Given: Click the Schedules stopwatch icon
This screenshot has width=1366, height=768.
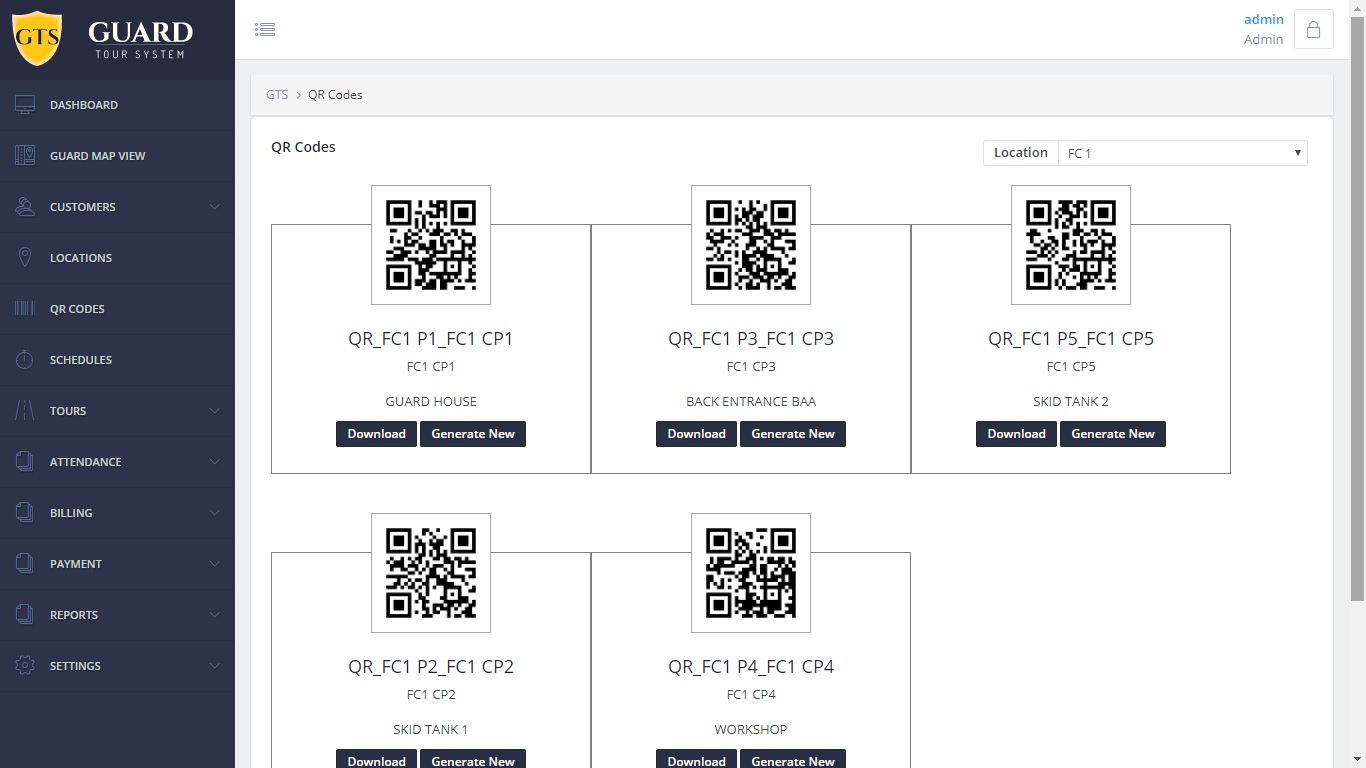Looking at the screenshot, I should click(x=25, y=360).
